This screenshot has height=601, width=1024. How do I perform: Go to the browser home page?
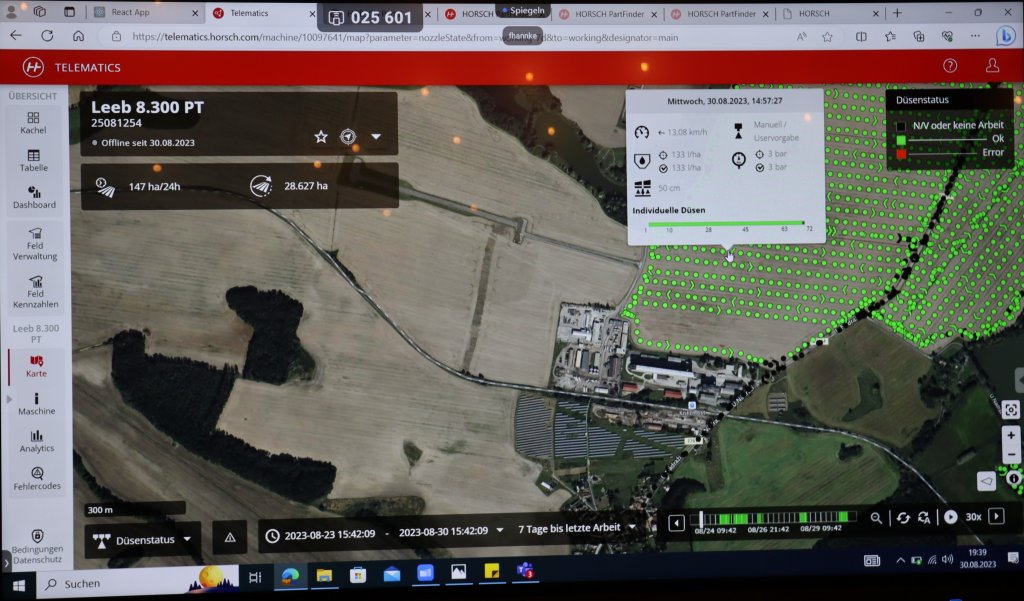pos(78,36)
